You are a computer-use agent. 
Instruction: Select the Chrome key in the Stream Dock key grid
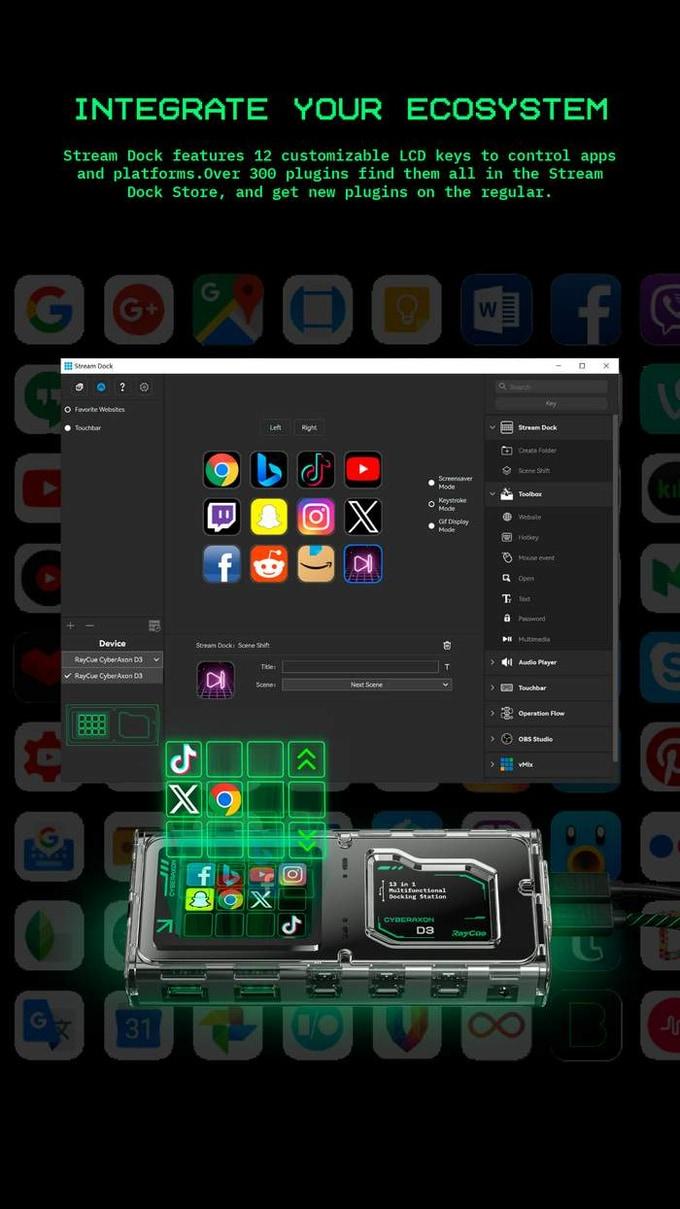click(221, 469)
